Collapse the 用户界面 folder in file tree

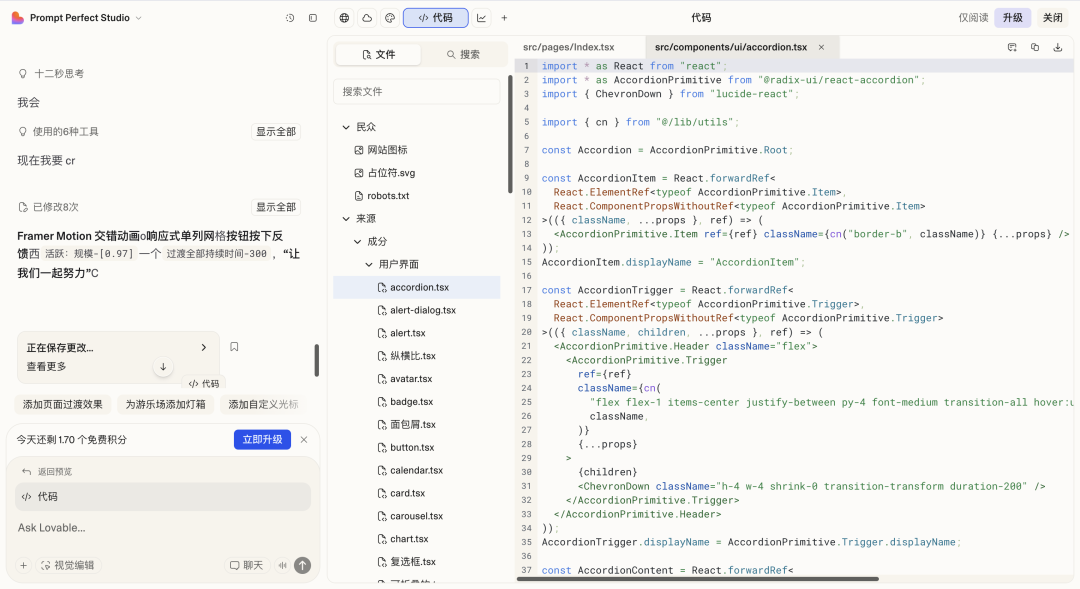click(369, 264)
